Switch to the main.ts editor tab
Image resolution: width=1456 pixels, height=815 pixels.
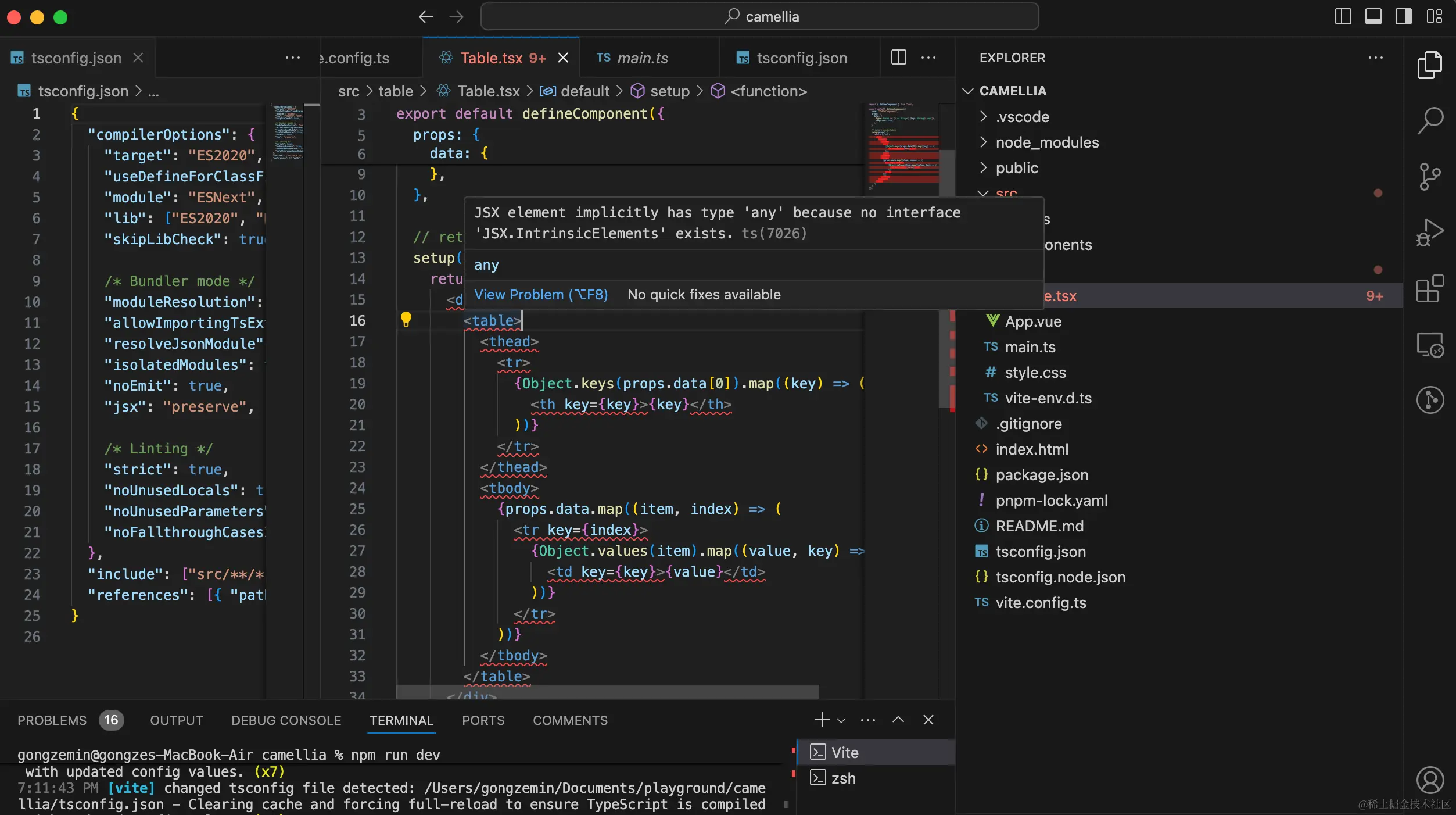(642, 58)
